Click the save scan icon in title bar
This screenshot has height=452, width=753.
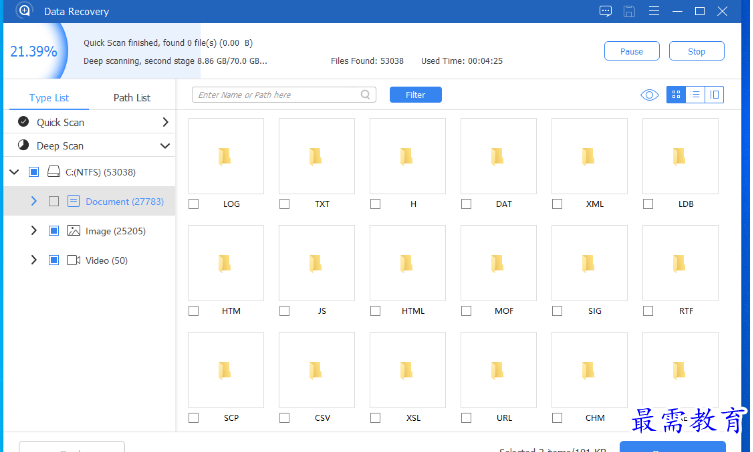tap(629, 11)
